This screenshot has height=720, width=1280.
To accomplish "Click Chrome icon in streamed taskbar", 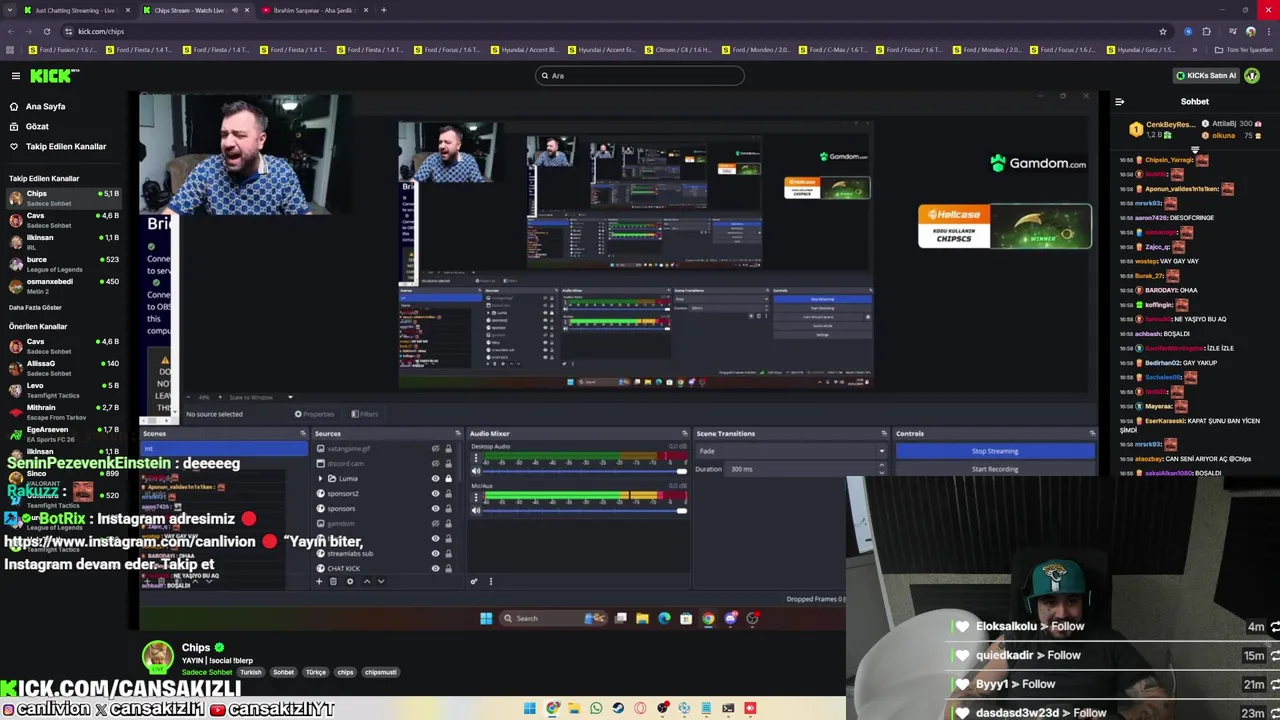I will (x=708, y=619).
